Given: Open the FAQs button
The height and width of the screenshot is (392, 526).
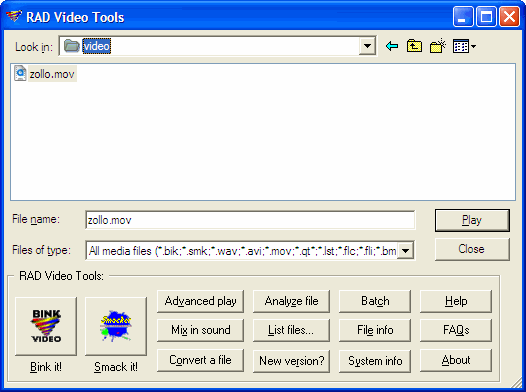Looking at the screenshot, I should (x=456, y=330).
